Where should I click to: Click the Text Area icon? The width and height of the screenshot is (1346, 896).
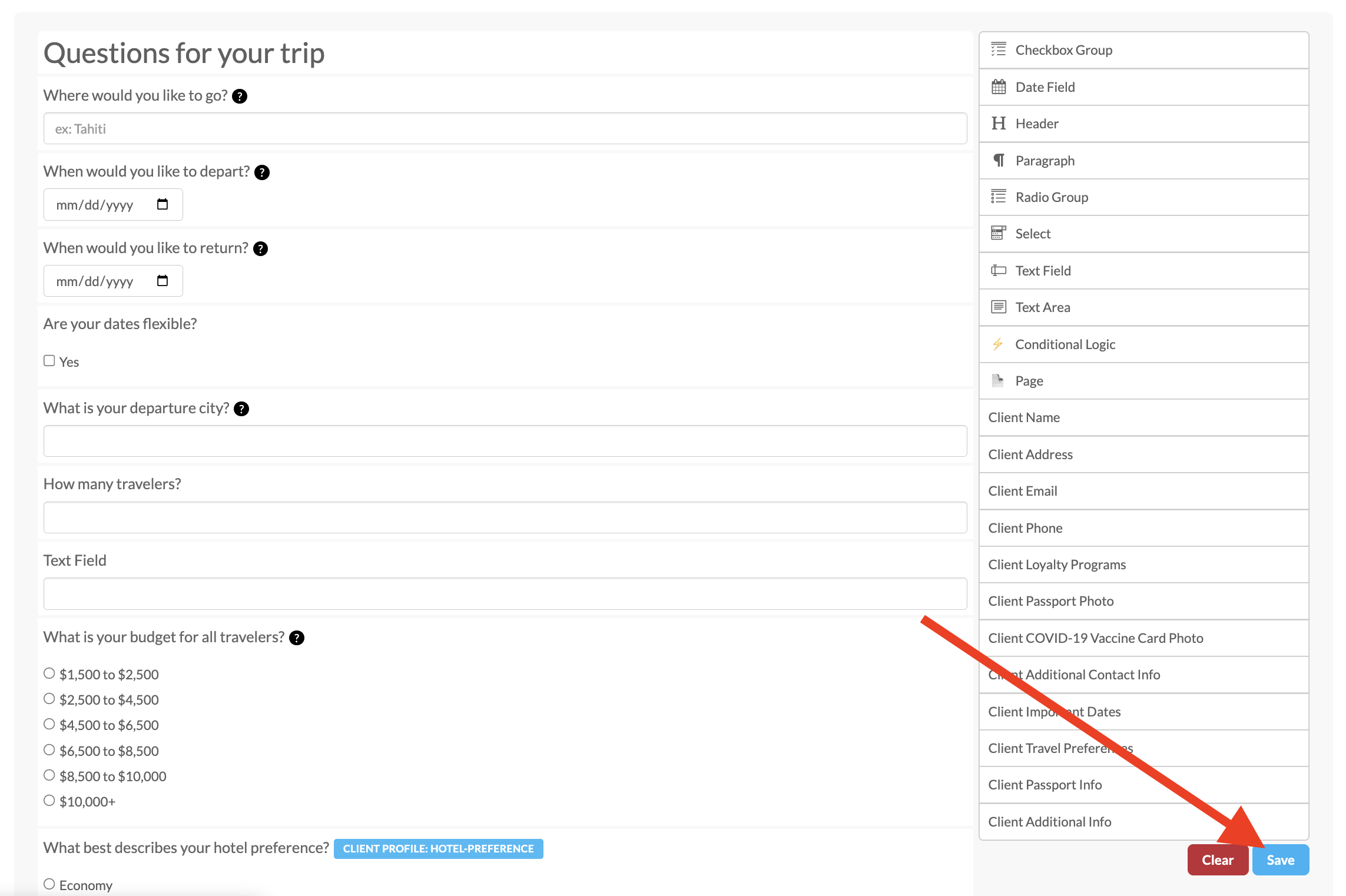(x=998, y=307)
